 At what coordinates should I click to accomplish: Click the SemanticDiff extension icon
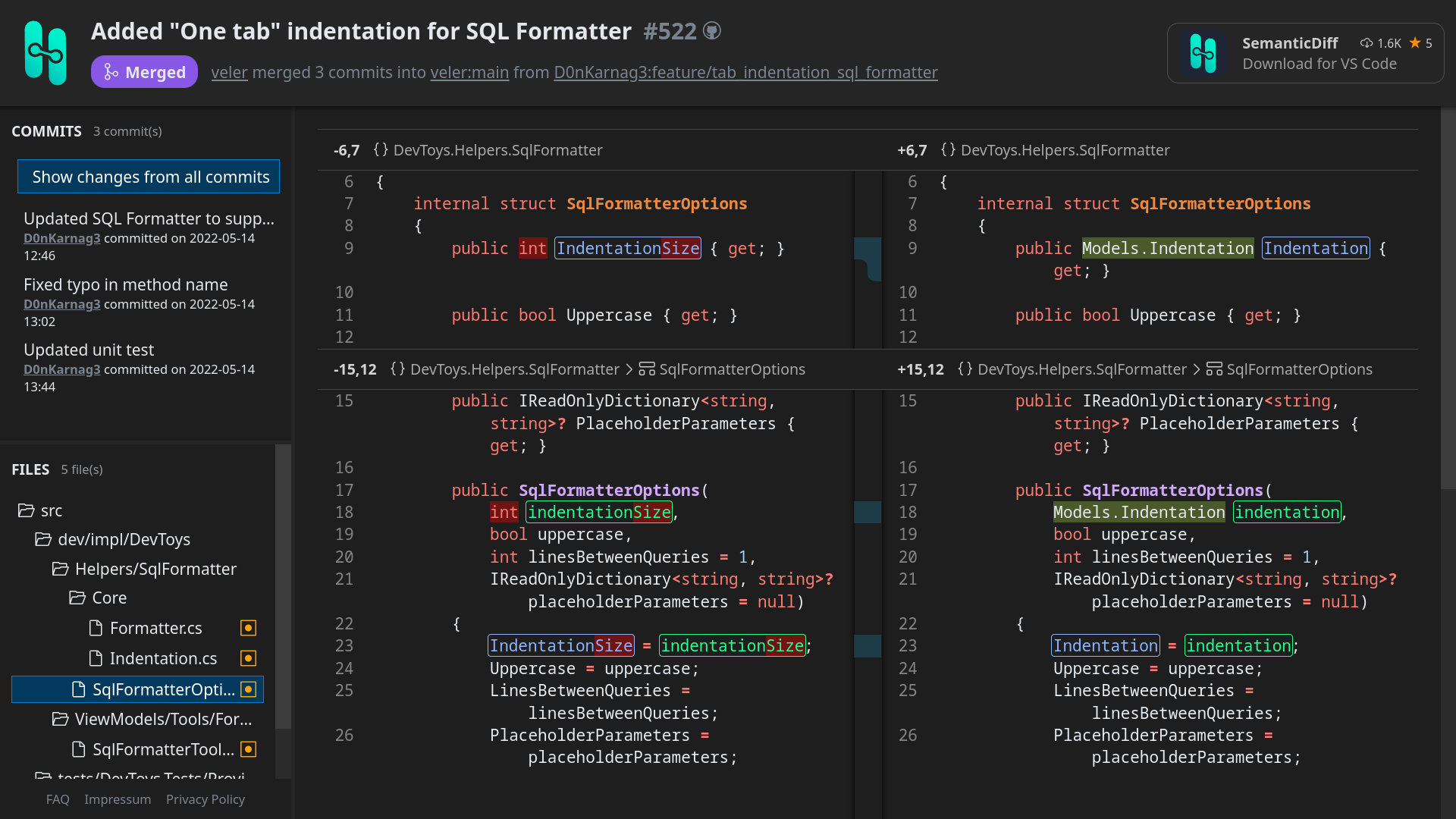click(1204, 52)
